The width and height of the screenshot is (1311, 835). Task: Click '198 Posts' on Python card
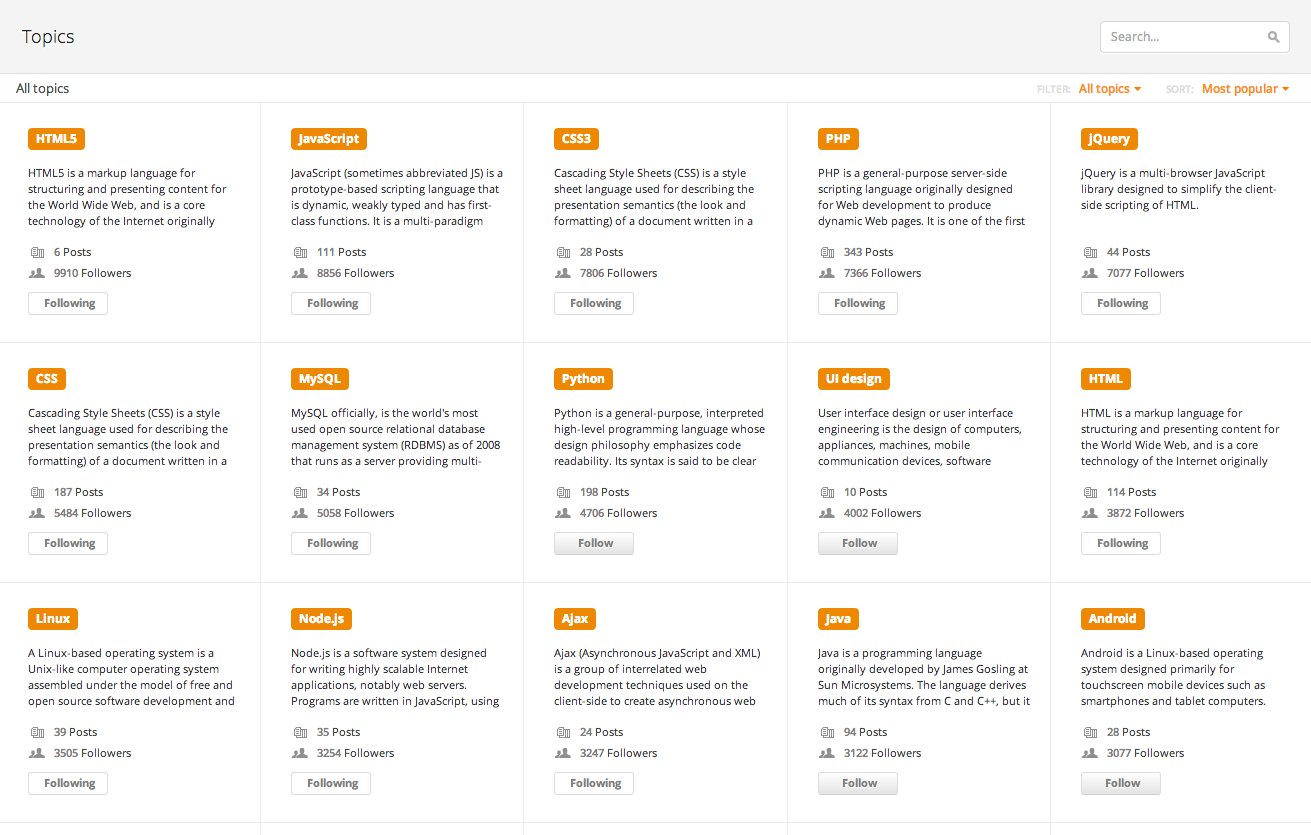[x=604, y=492]
